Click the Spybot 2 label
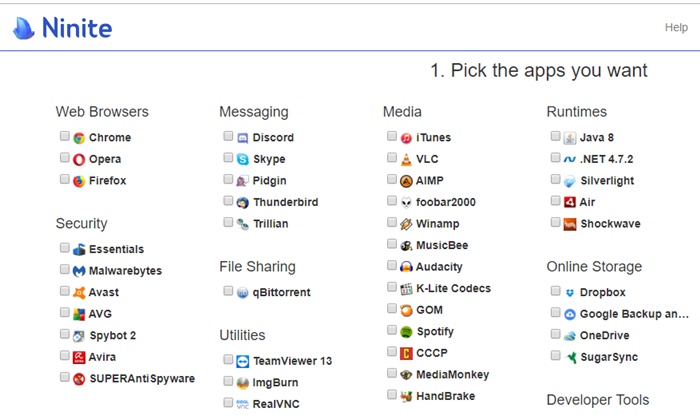The image size is (700, 415). pyautogui.click(x=113, y=336)
